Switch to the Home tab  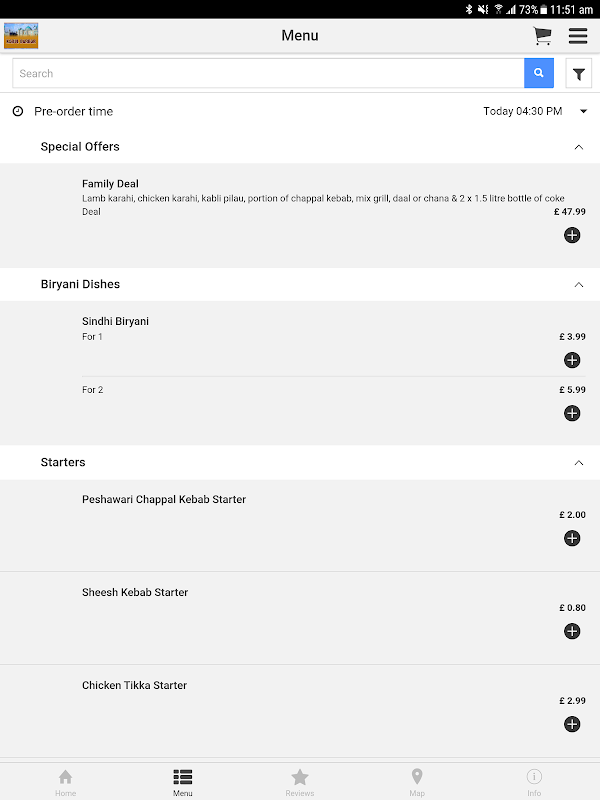tap(65, 781)
